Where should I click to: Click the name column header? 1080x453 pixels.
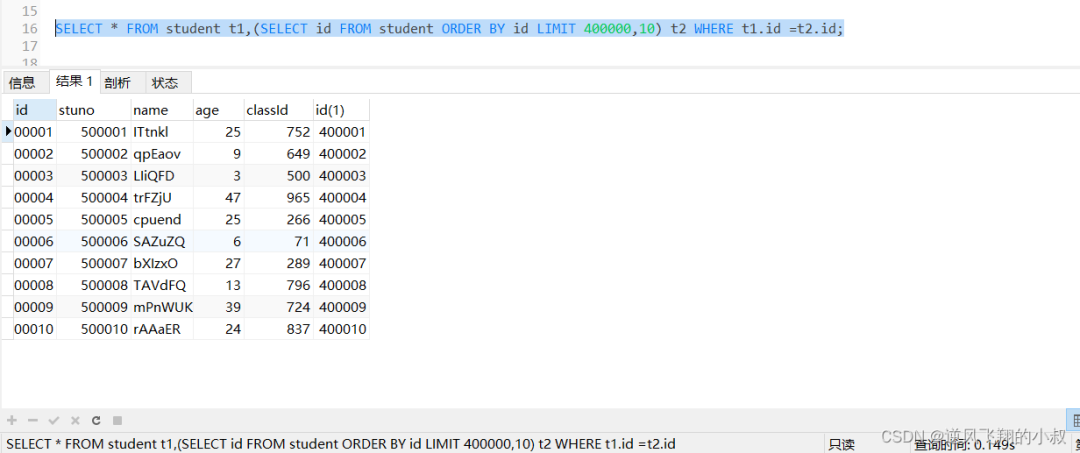162,109
